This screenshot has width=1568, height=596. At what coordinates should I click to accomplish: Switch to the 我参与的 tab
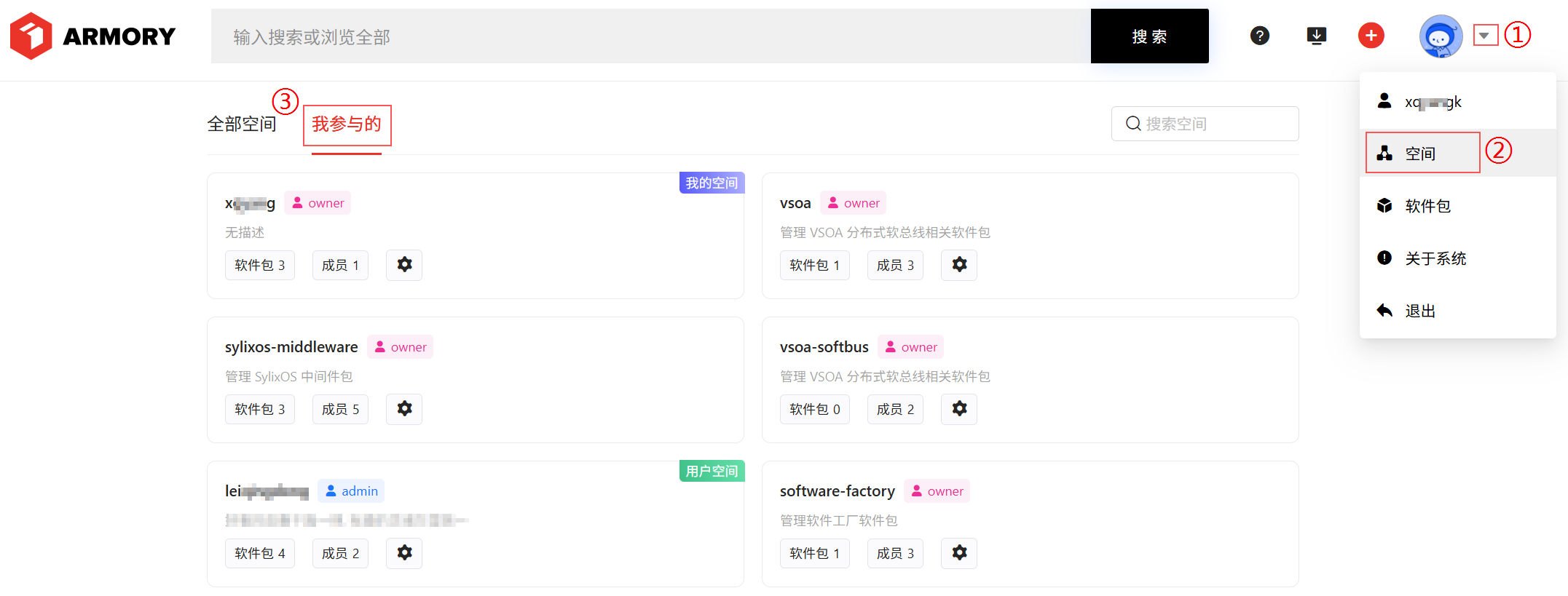pyautogui.click(x=347, y=124)
